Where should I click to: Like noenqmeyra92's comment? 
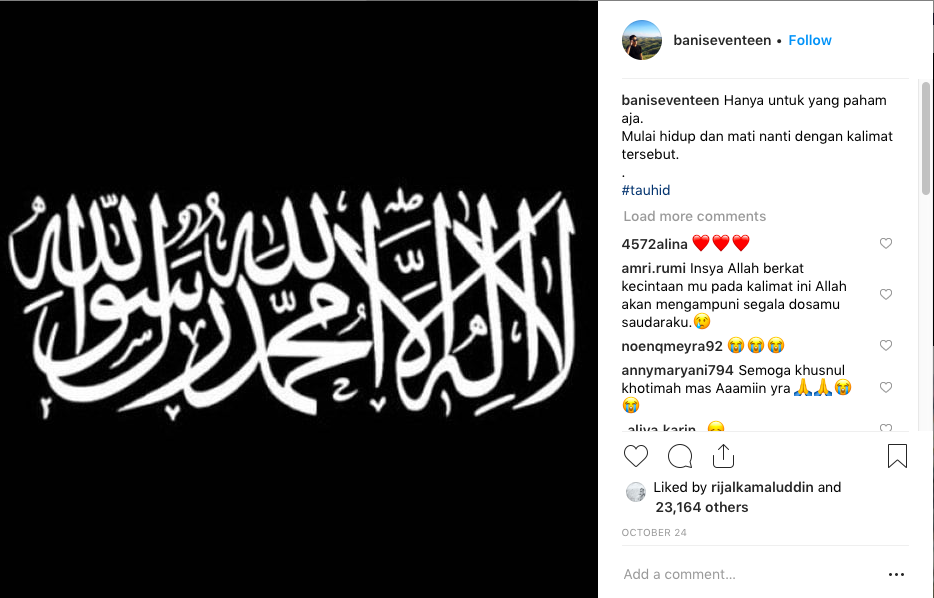pos(886,345)
